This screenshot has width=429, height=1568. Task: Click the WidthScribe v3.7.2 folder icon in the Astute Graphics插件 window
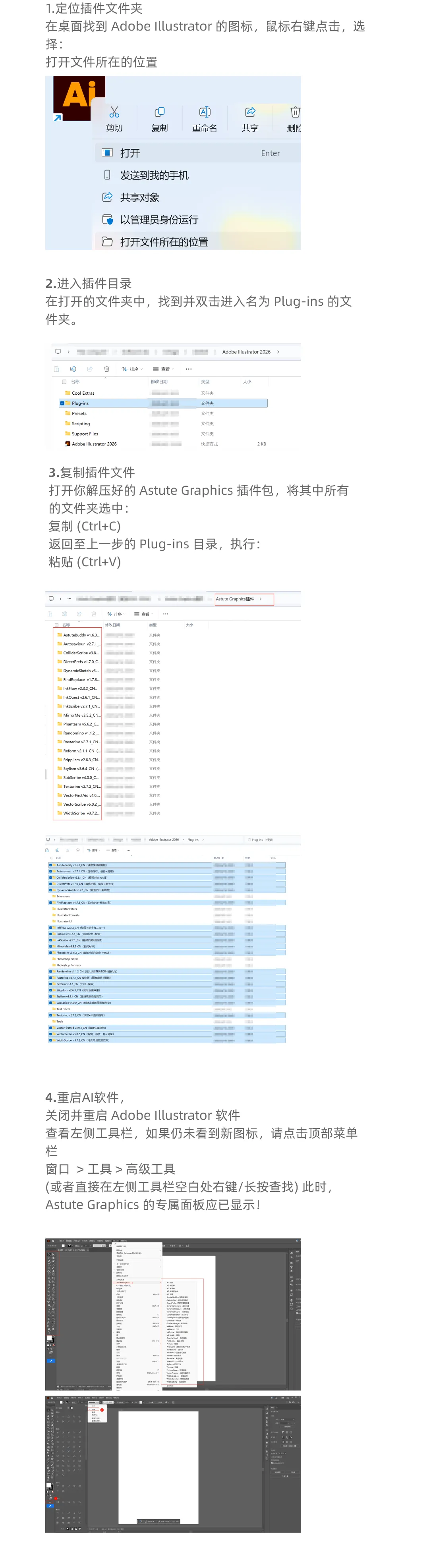(60, 813)
